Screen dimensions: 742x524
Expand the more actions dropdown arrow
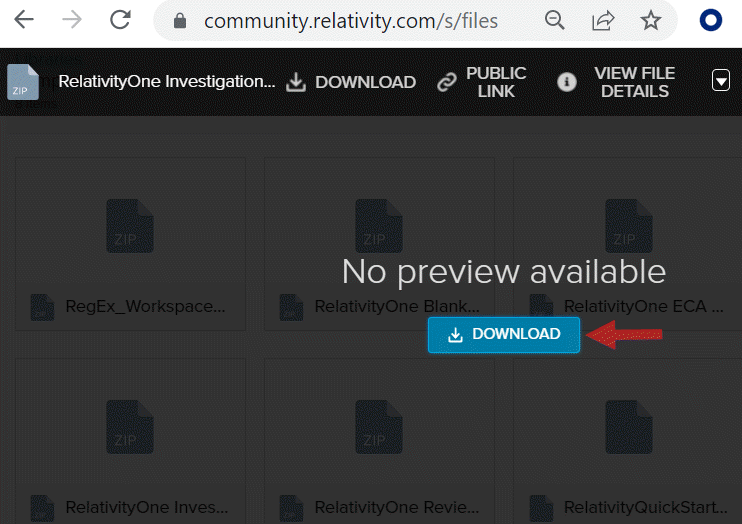coord(721,80)
